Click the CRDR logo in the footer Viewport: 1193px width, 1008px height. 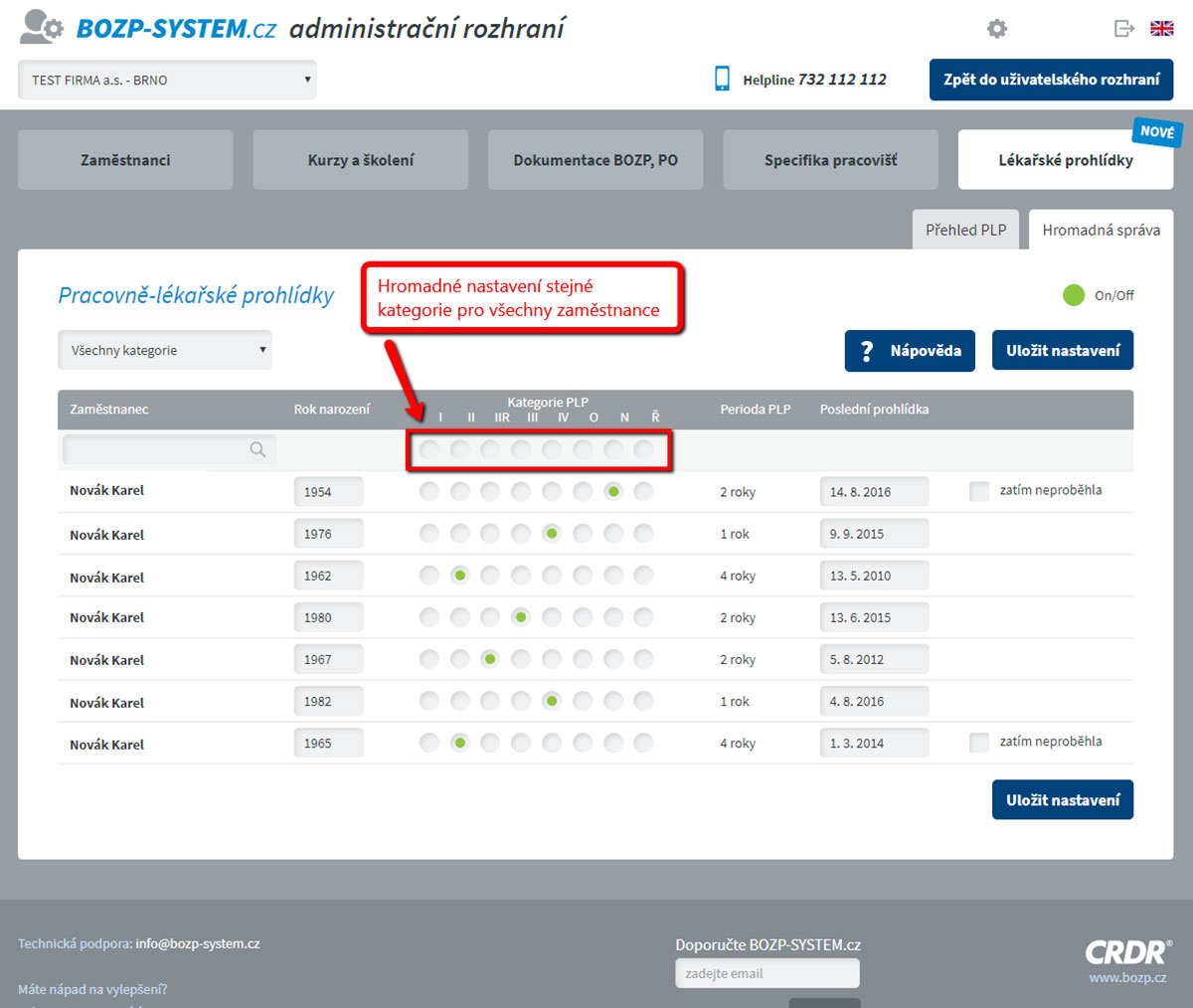[x=1128, y=952]
